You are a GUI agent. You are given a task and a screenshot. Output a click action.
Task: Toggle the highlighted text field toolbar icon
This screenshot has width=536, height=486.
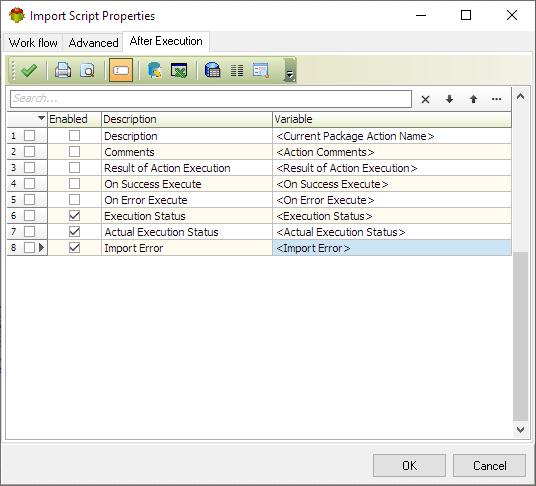(x=121, y=70)
